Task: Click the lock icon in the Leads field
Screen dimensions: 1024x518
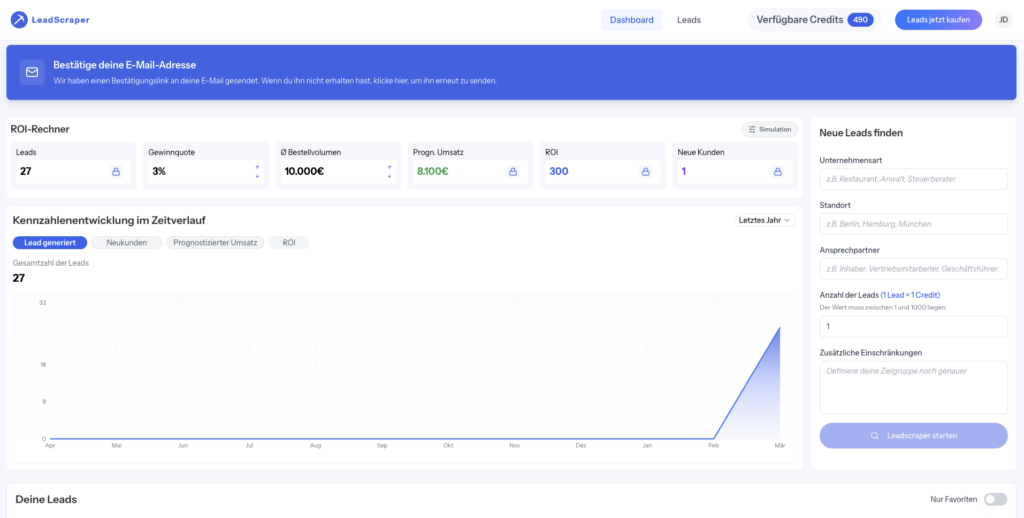Action: [115, 172]
